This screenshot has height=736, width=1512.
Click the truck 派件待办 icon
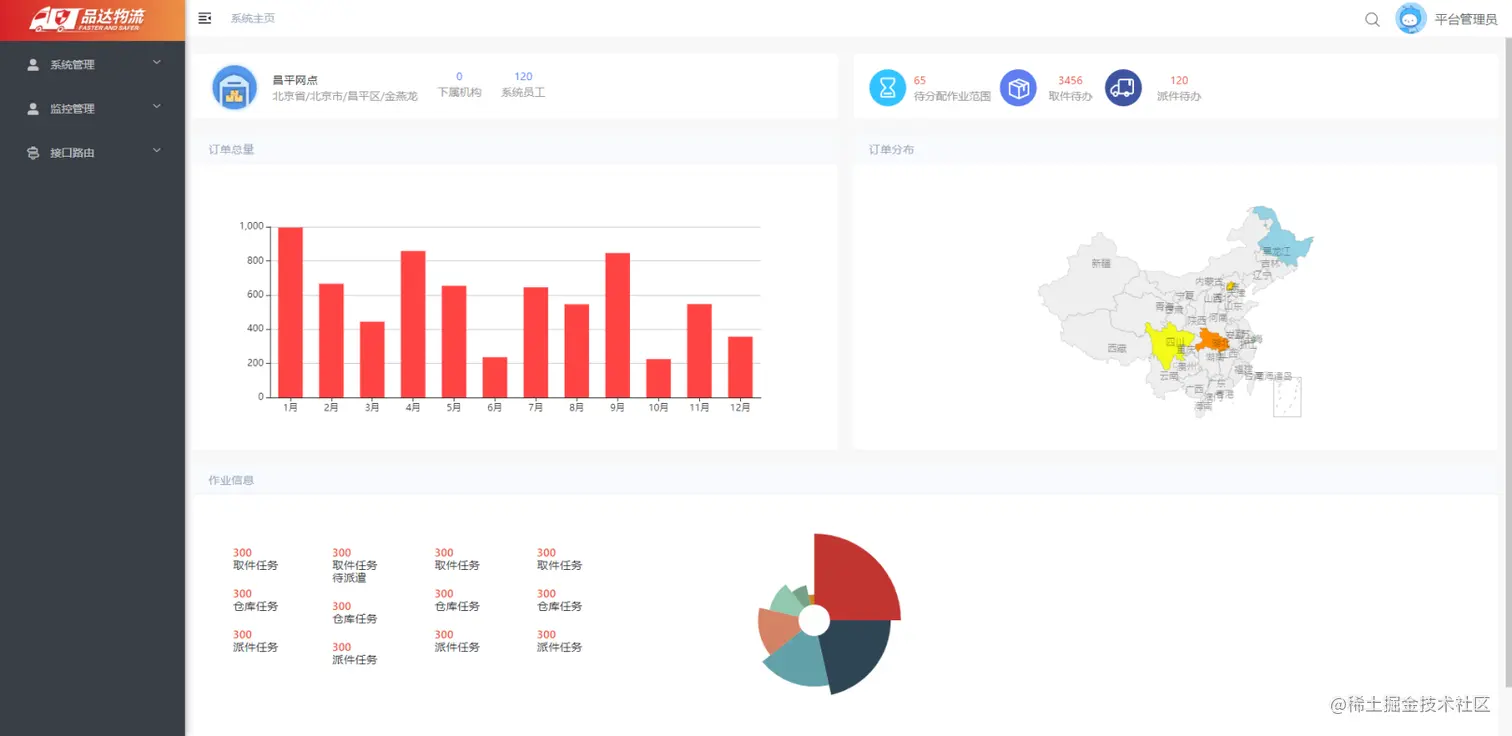1123,88
